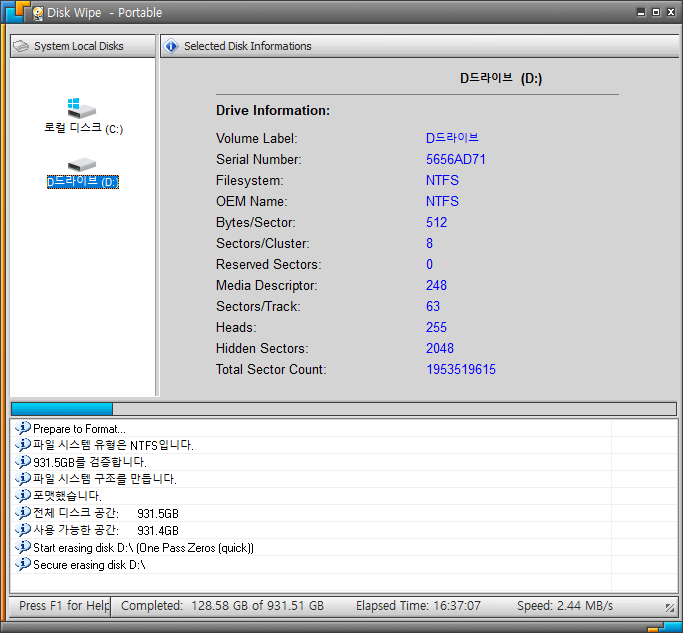Click the serial number value 5656AD71
683x633 pixels.
[456, 160]
